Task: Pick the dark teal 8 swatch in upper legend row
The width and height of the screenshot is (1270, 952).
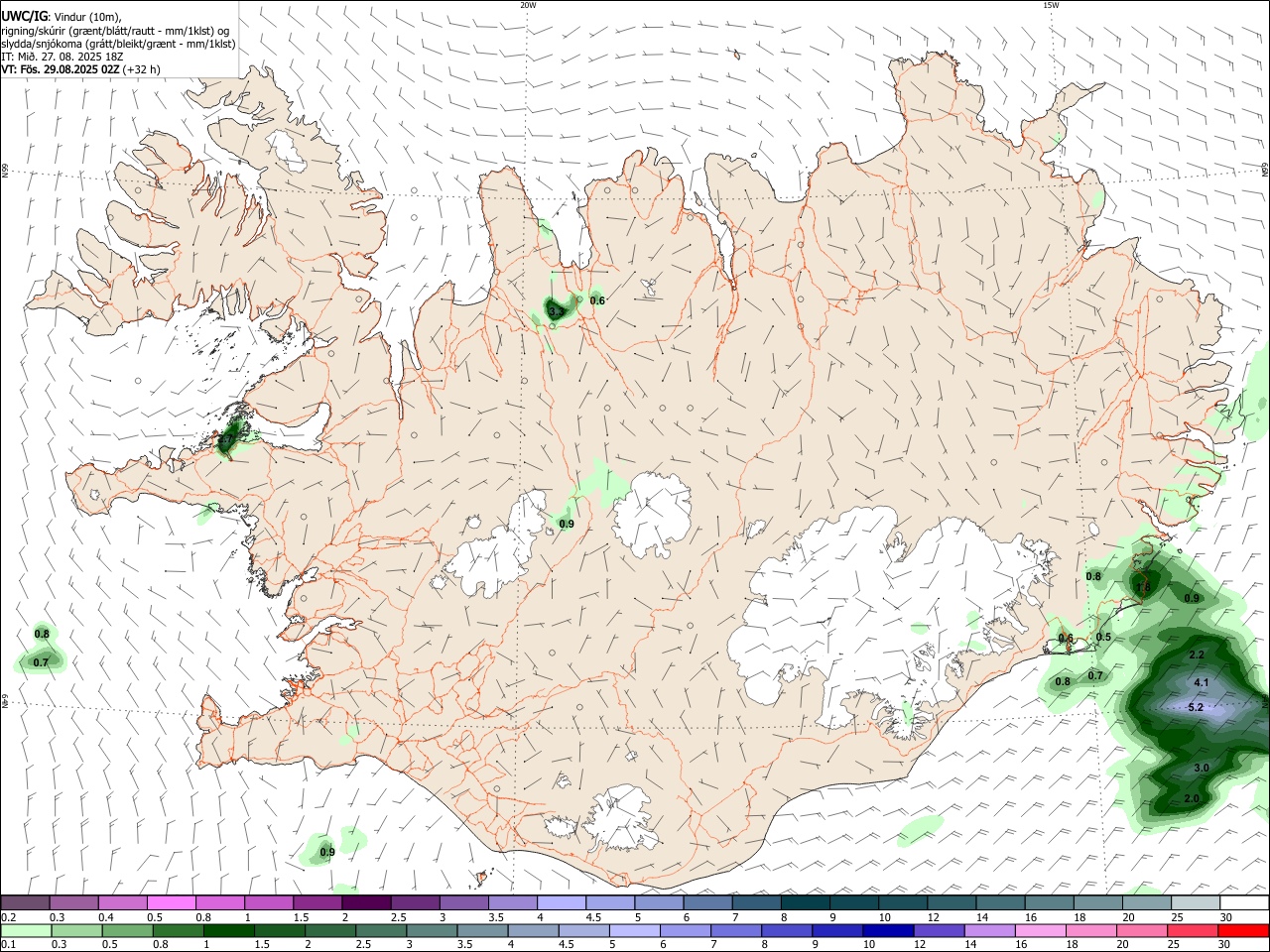Action: point(805,902)
